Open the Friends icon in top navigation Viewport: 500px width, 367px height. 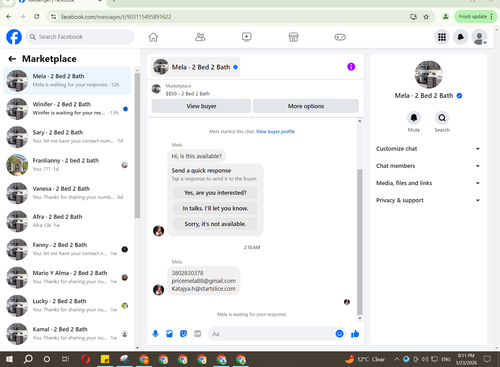pyautogui.click(x=200, y=37)
